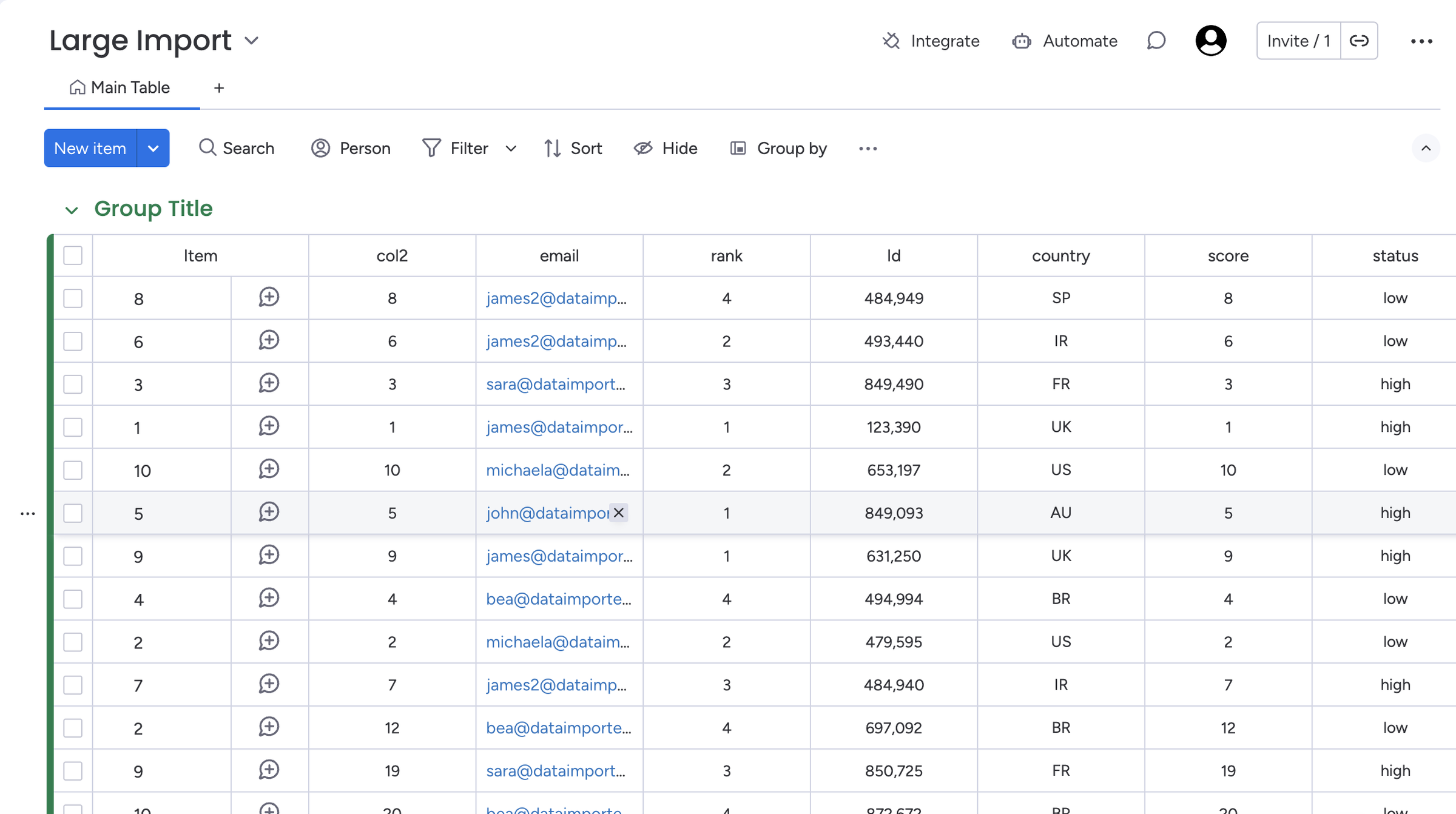1456x814 pixels.
Task: Start conversation on item 1 row
Action: [x=269, y=426]
